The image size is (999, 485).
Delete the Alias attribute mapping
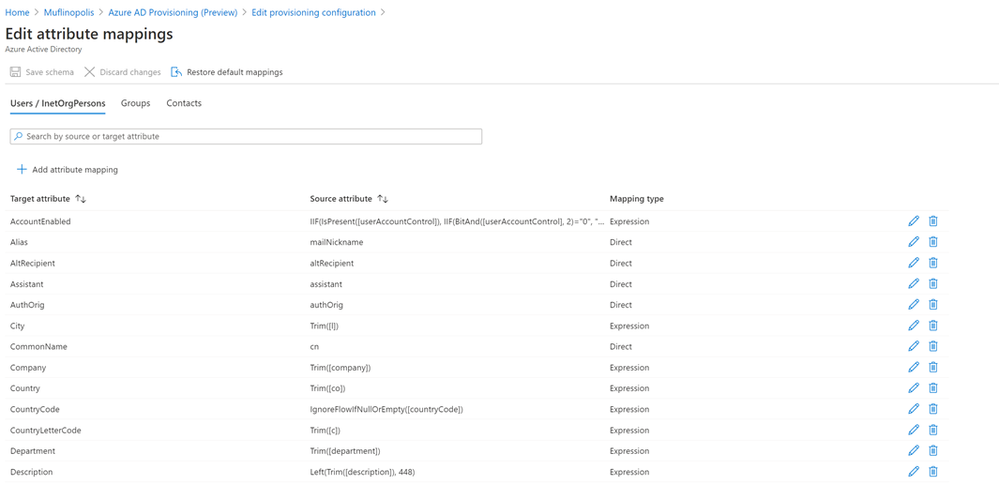coord(933,242)
